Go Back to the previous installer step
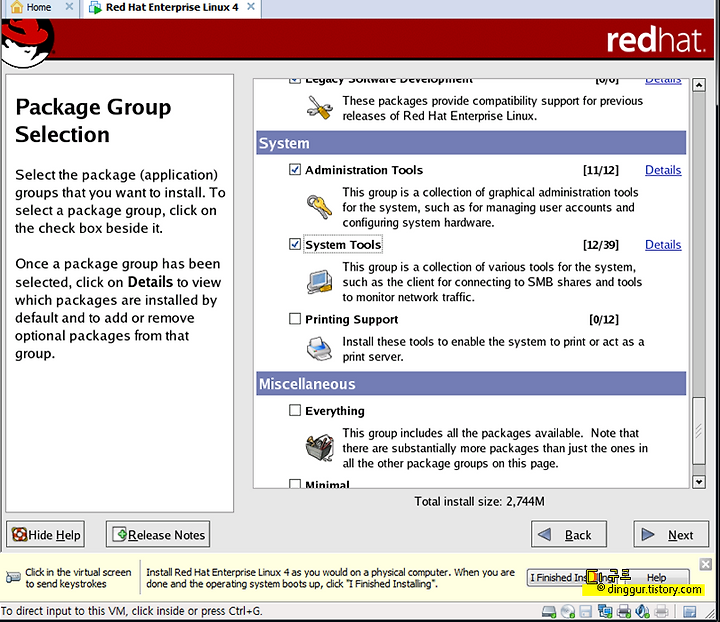Viewport: 720px width, 622px height. click(568, 534)
